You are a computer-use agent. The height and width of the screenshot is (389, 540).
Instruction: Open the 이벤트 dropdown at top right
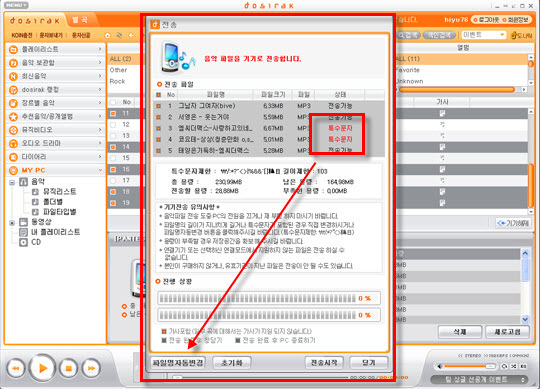(x=484, y=35)
